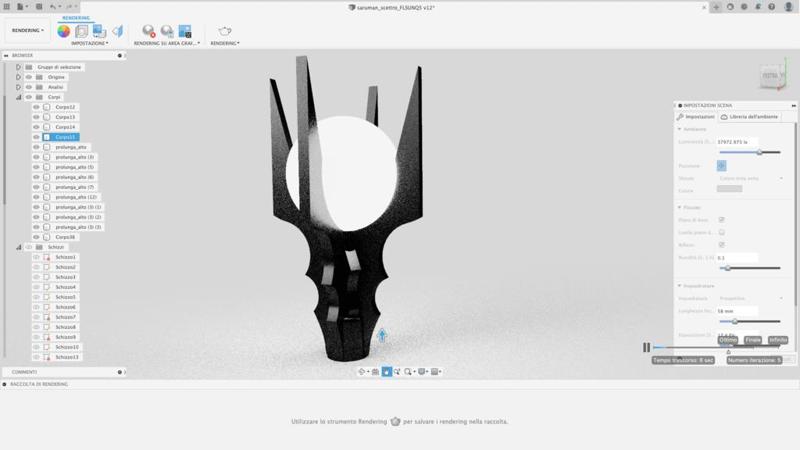The height and width of the screenshot is (450, 800).
Task: Open user account avatar at top right
Action: (788, 7)
